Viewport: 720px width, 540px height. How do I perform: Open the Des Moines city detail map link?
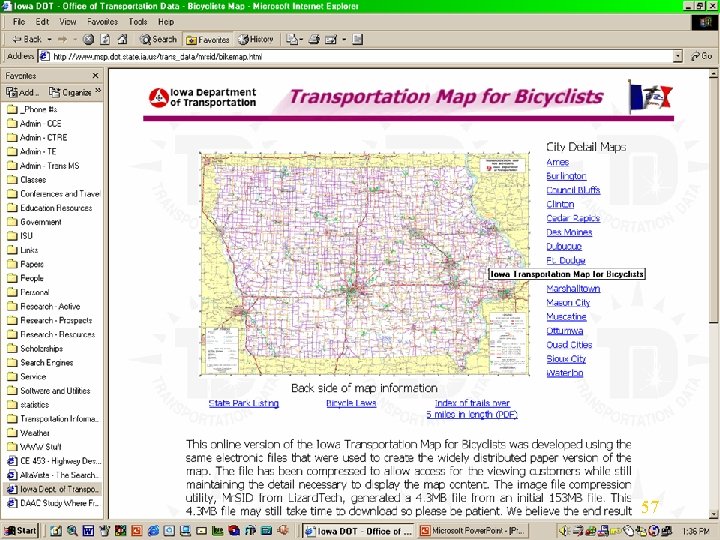[569, 232]
